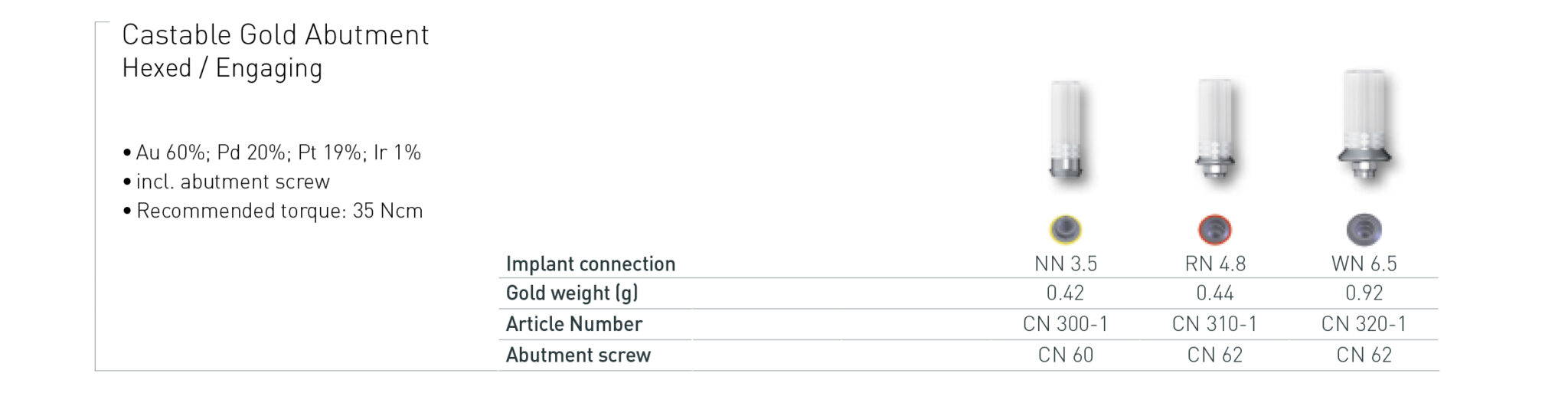Click article number CN 300-1
The width and height of the screenshot is (1568, 393).
tap(1065, 324)
